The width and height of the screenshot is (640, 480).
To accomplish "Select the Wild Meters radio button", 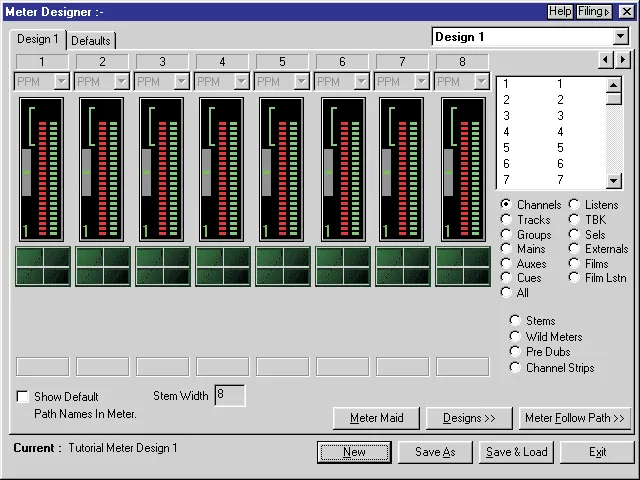I will (x=515, y=336).
